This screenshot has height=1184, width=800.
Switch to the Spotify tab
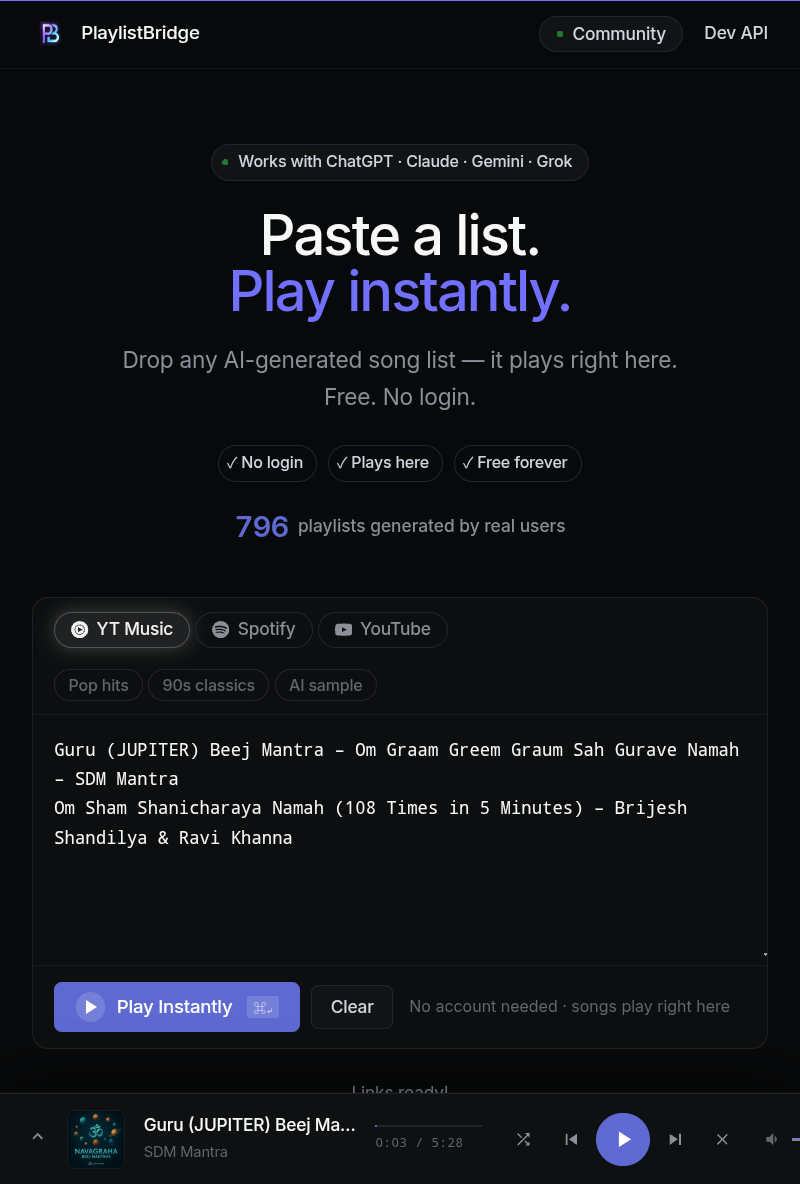(254, 630)
